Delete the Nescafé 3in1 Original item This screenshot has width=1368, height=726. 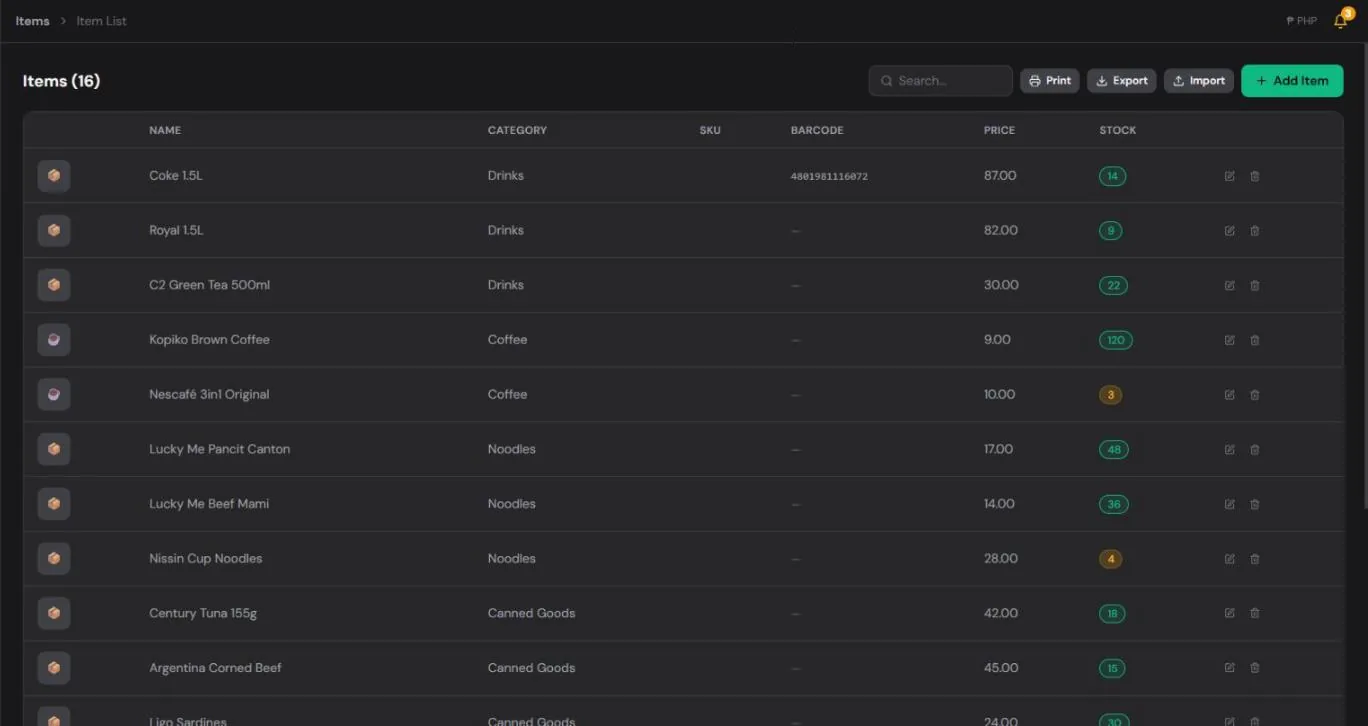point(1255,395)
